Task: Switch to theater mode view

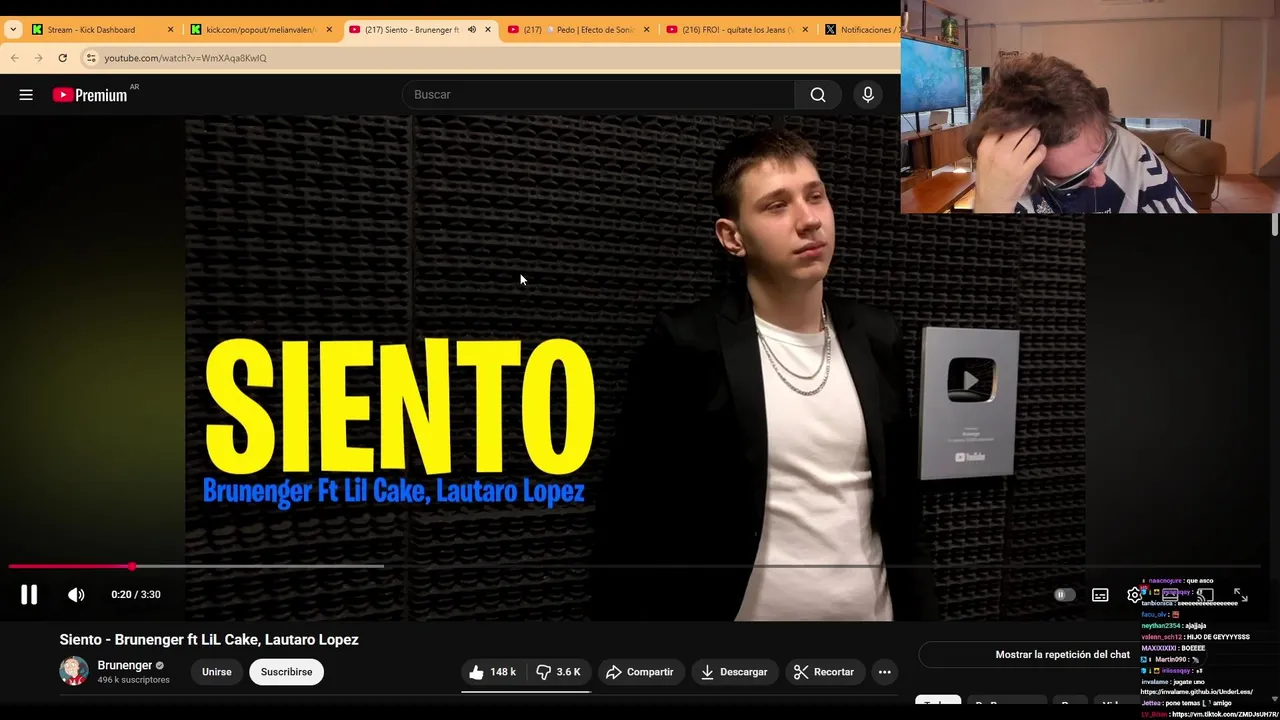Action: pyautogui.click(x=1170, y=595)
